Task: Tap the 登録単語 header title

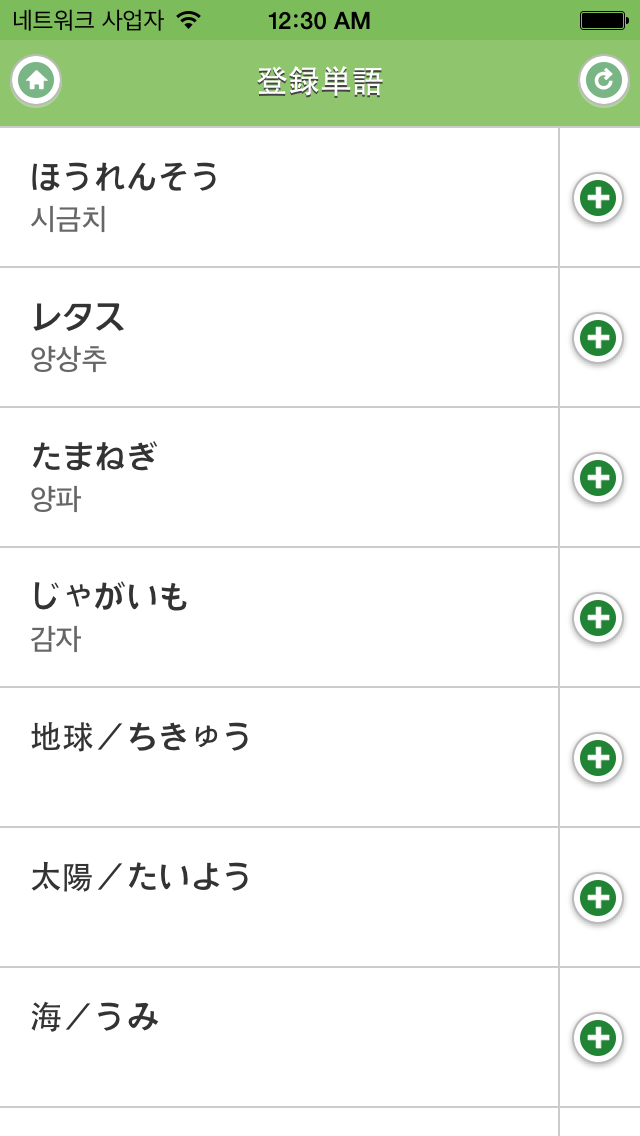Action: [x=320, y=82]
